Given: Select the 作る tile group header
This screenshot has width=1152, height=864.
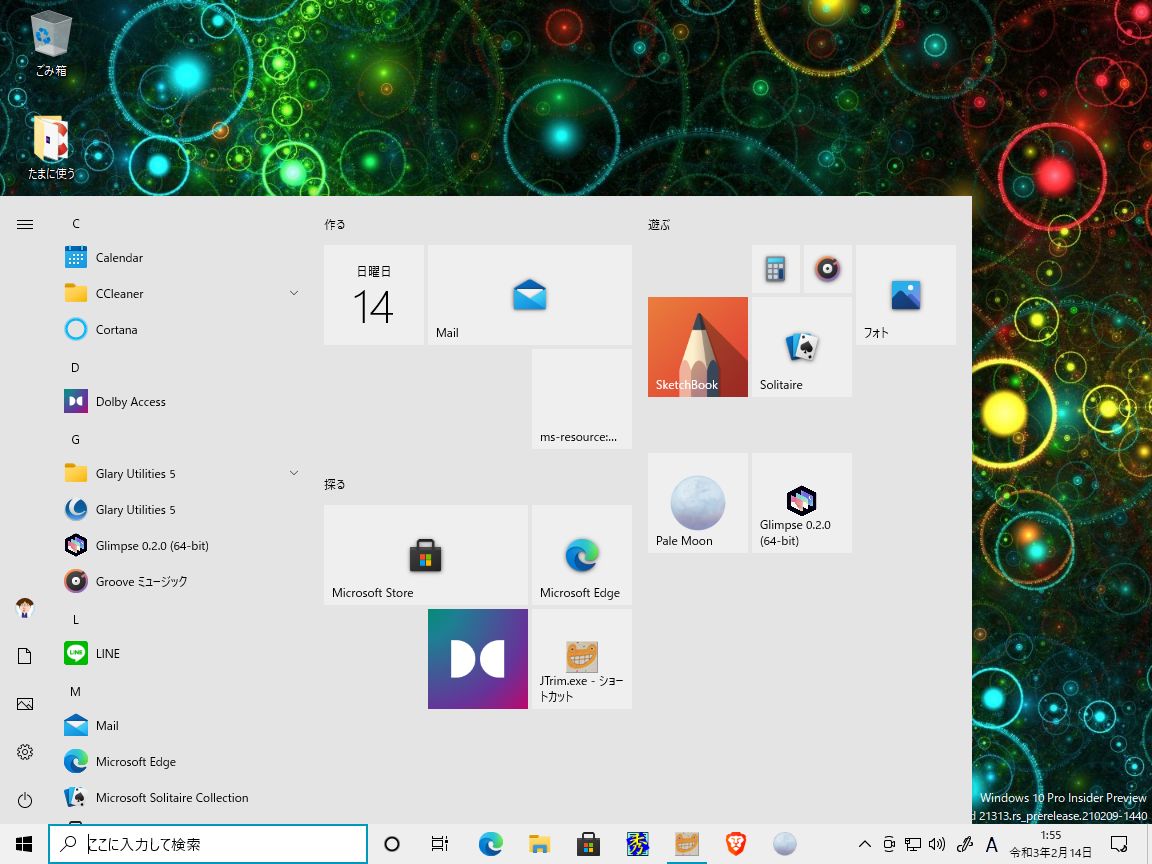Looking at the screenshot, I should (335, 224).
